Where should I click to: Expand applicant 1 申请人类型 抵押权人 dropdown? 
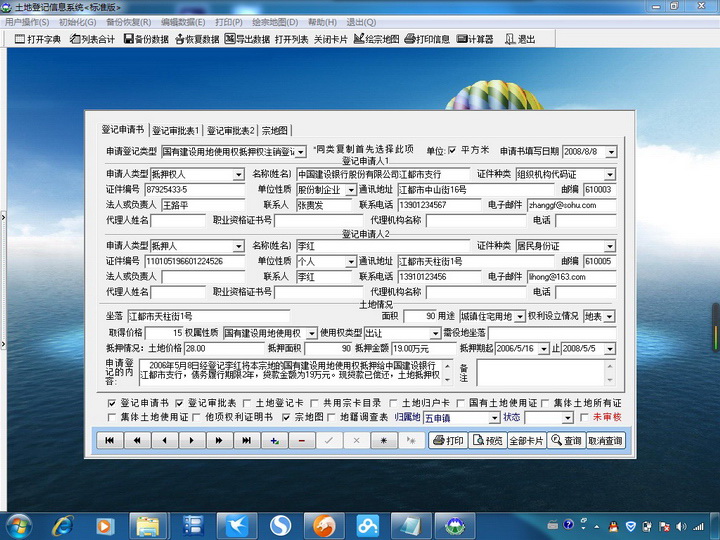[x=238, y=174]
